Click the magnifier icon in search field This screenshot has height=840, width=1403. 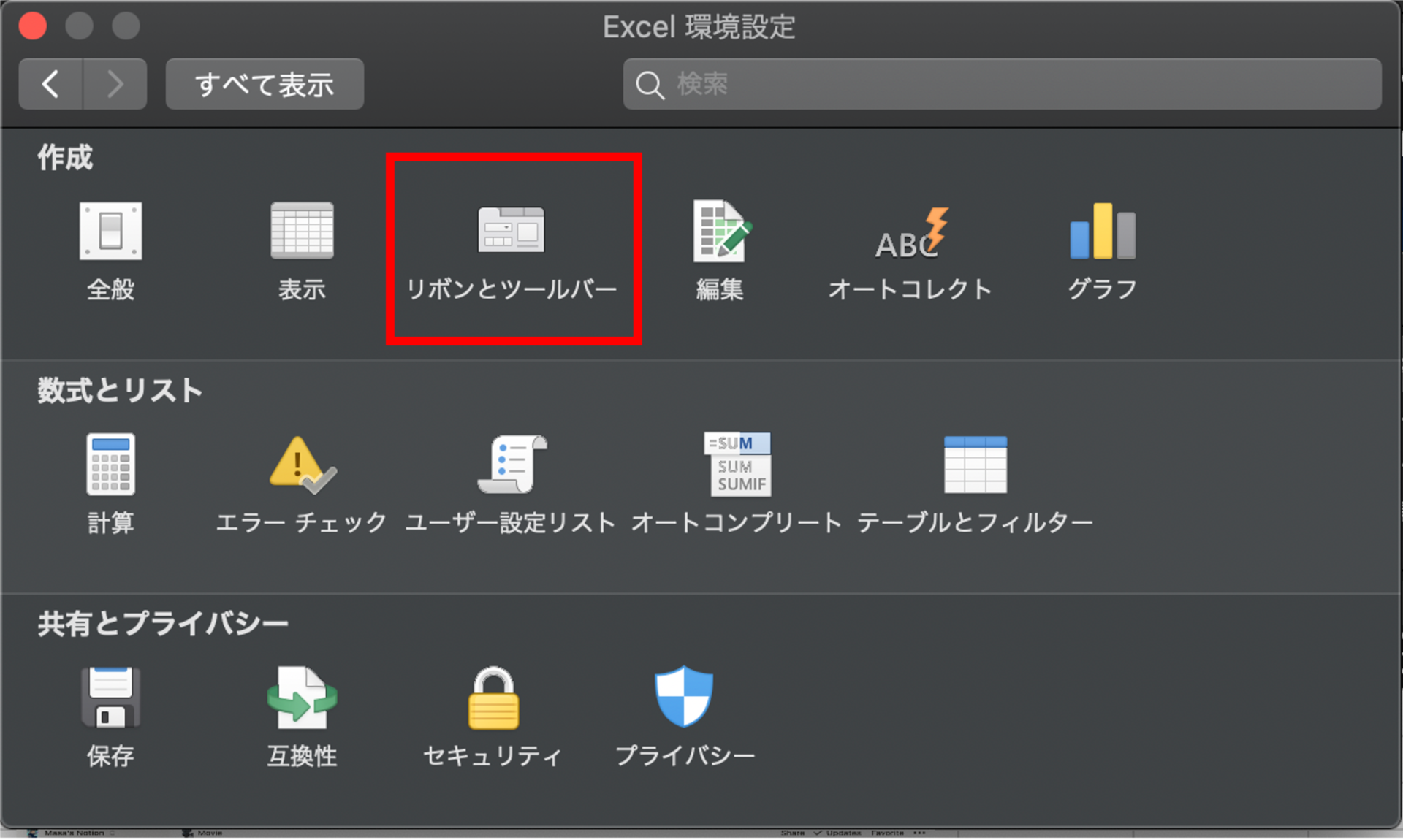point(650,85)
